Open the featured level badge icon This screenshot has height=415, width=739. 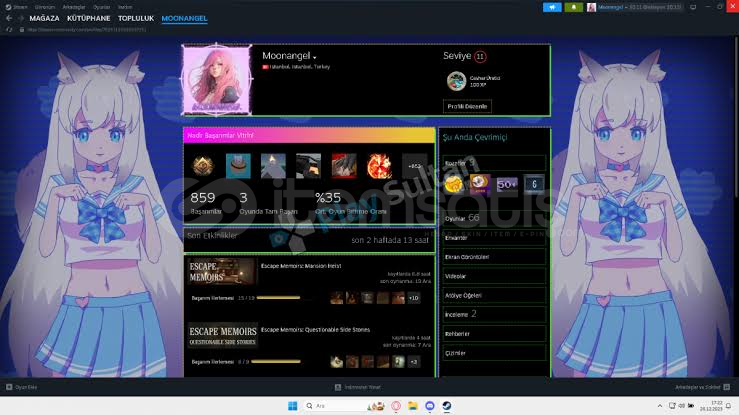(456, 81)
